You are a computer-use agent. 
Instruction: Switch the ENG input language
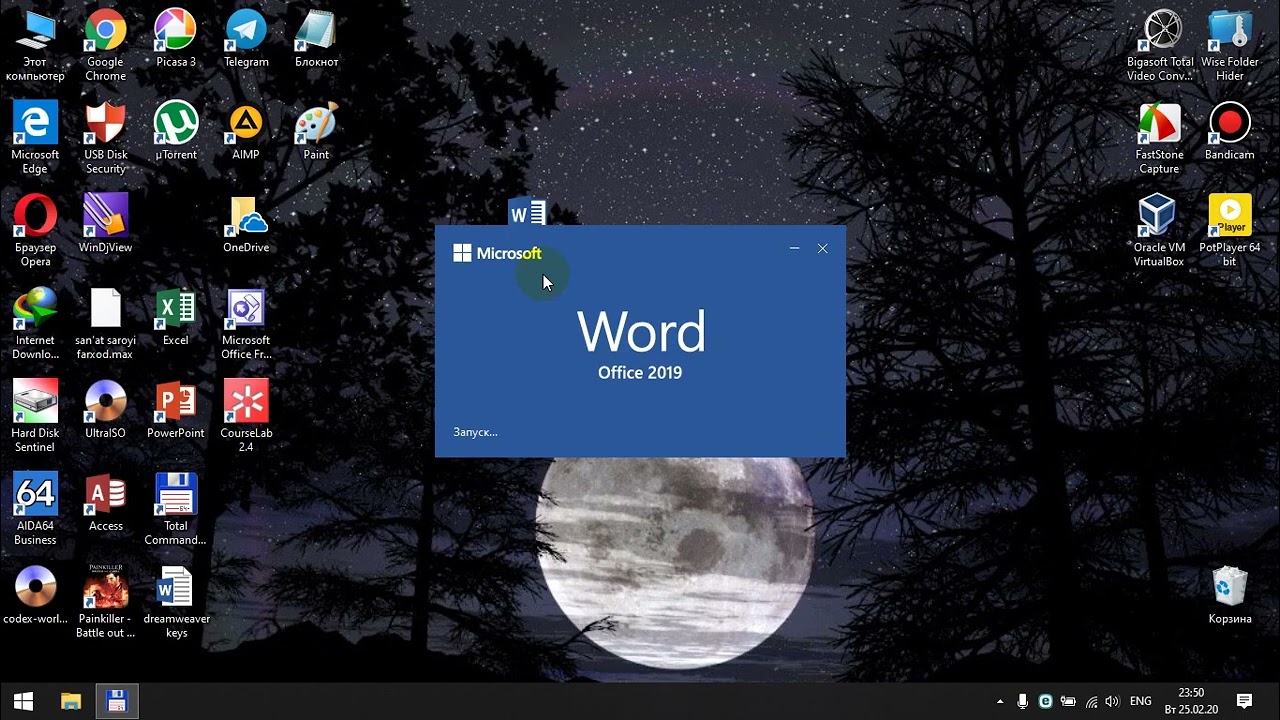click(x=1140, y=702)
